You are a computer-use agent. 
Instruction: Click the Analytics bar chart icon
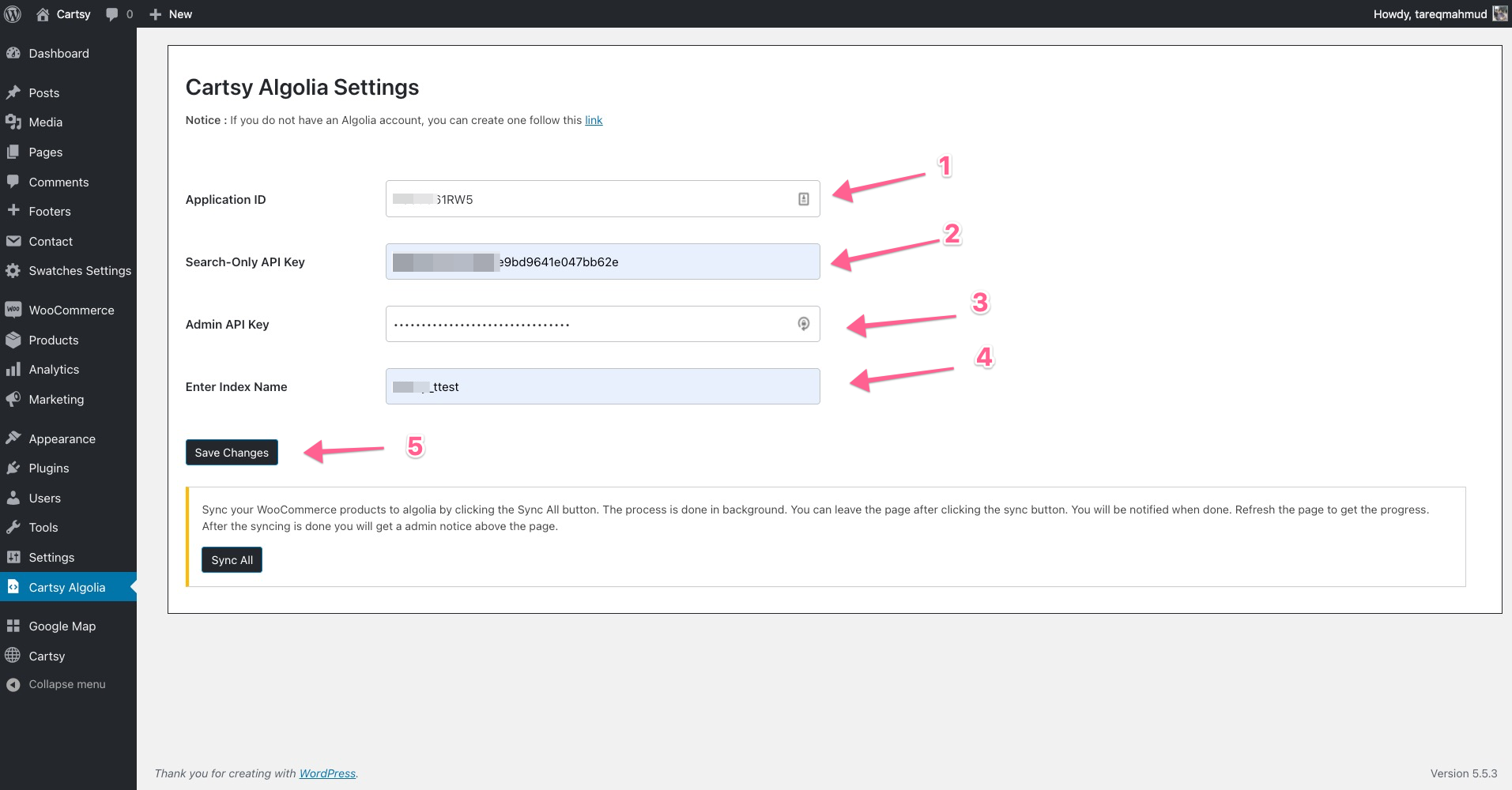[13, 369]
